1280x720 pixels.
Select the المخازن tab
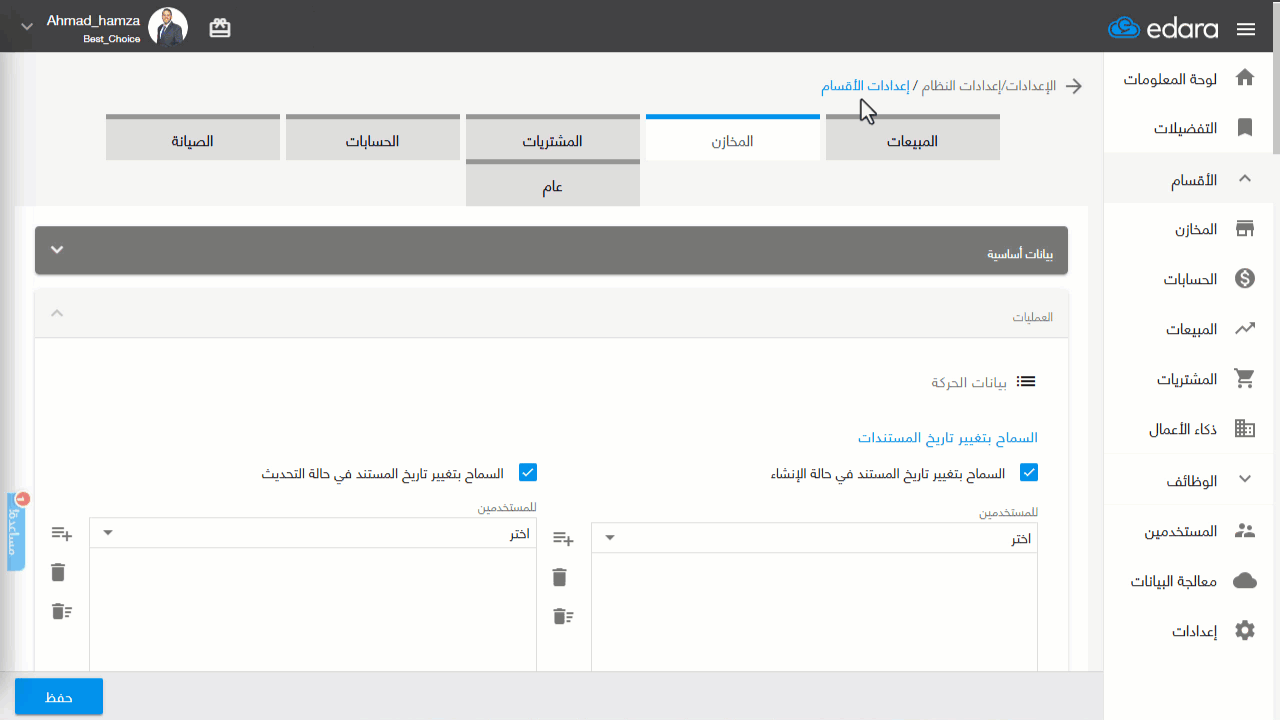(x=733, y=139)
